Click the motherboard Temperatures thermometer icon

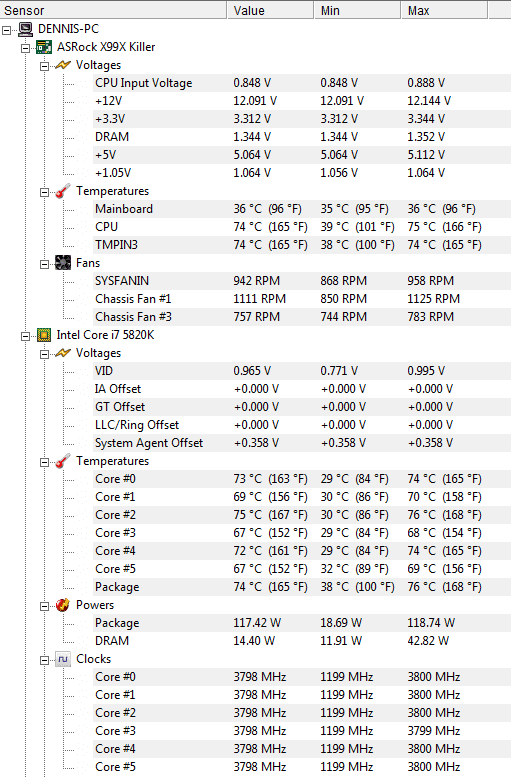pos(63,191)
